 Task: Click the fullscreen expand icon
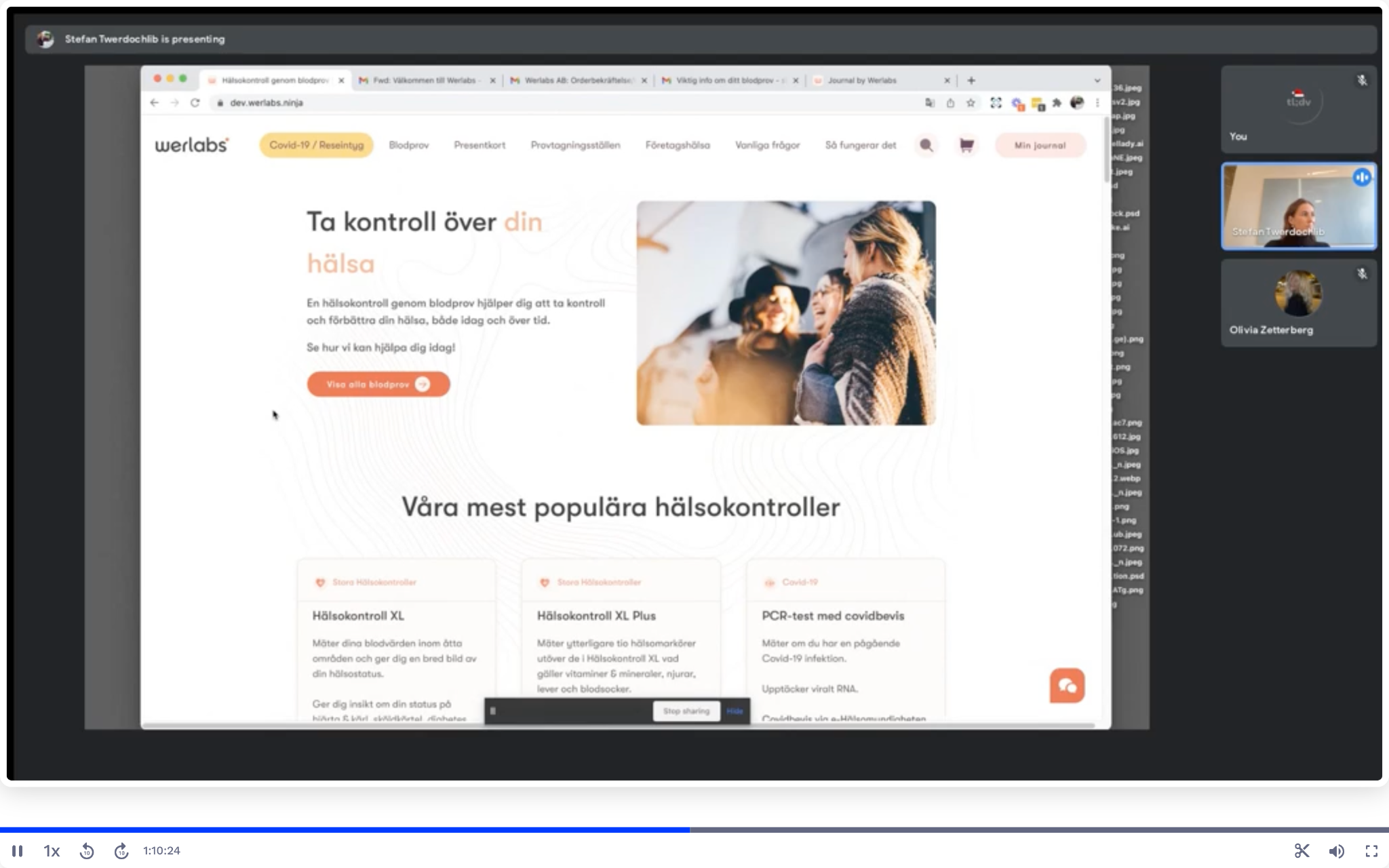click(x=1371, y=849)
